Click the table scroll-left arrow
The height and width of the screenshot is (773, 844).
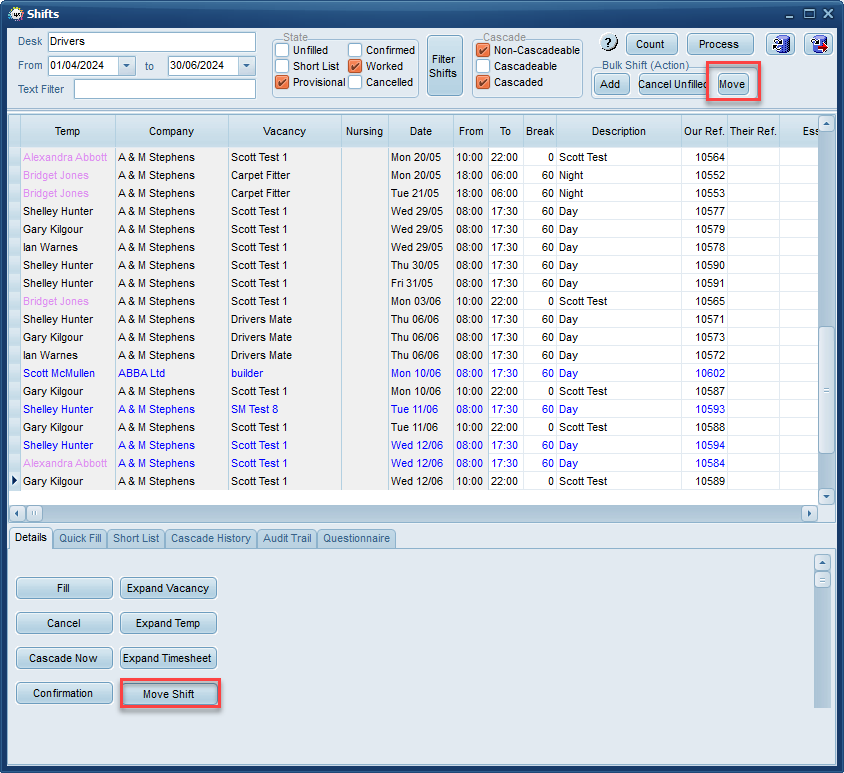pos(17,513)
